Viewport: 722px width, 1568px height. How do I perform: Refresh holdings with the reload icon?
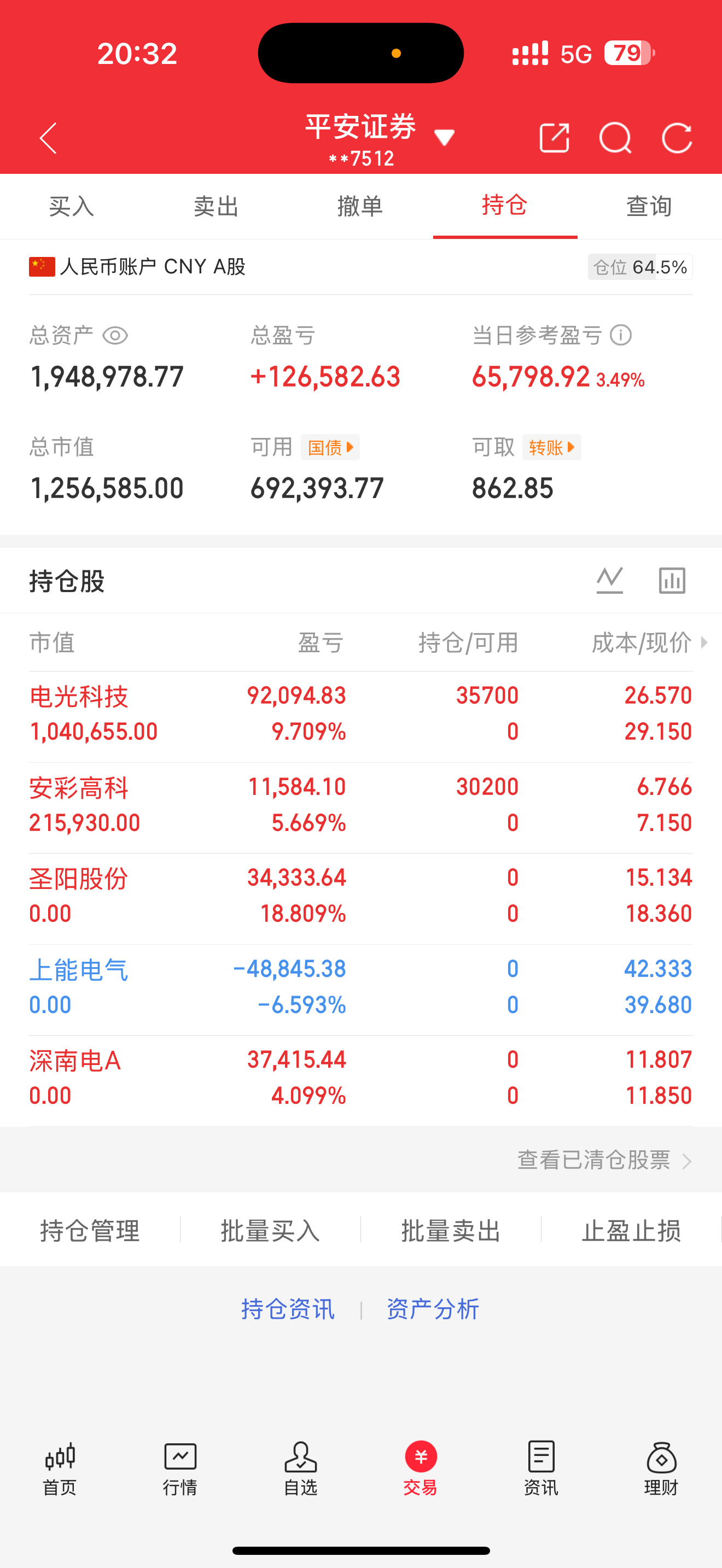click(677, 138)
